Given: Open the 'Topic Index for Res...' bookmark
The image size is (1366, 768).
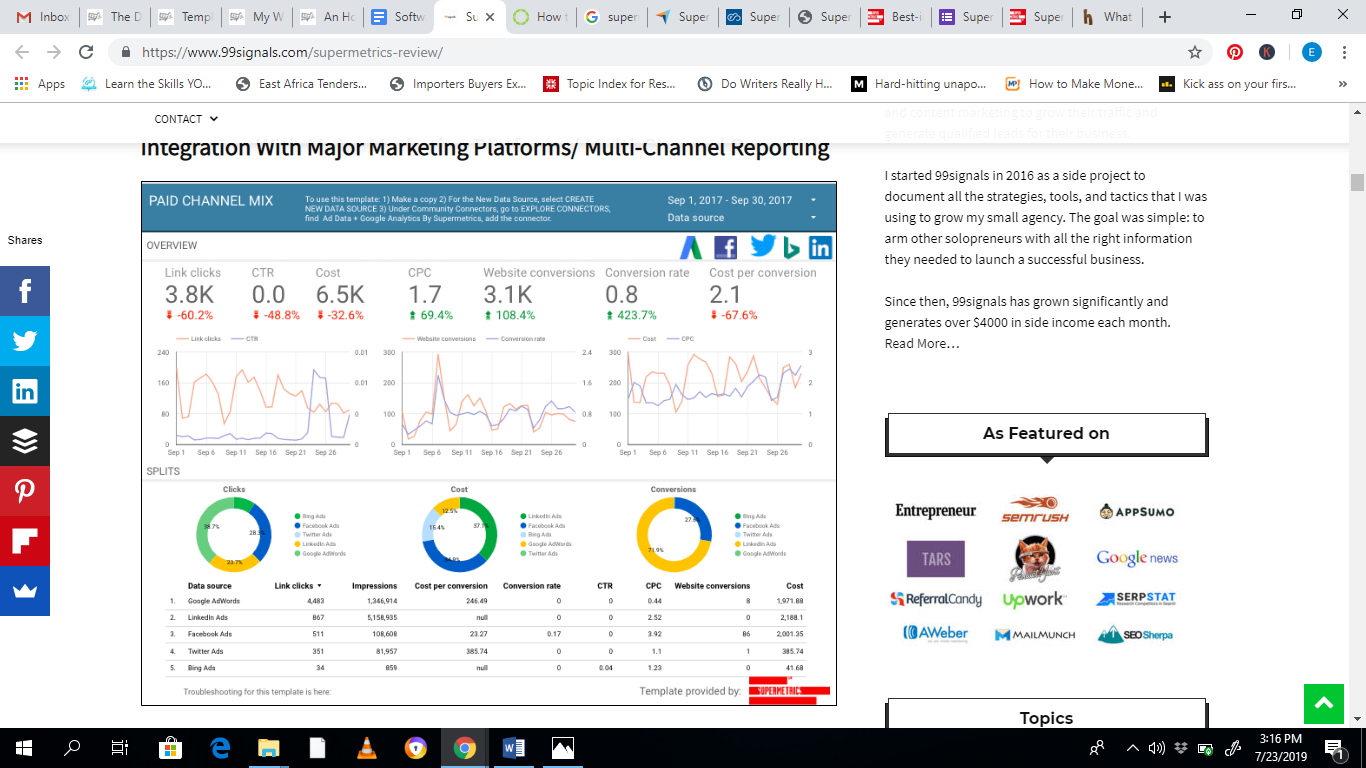Looking at the screenshot, I should [x=609, y=84].
